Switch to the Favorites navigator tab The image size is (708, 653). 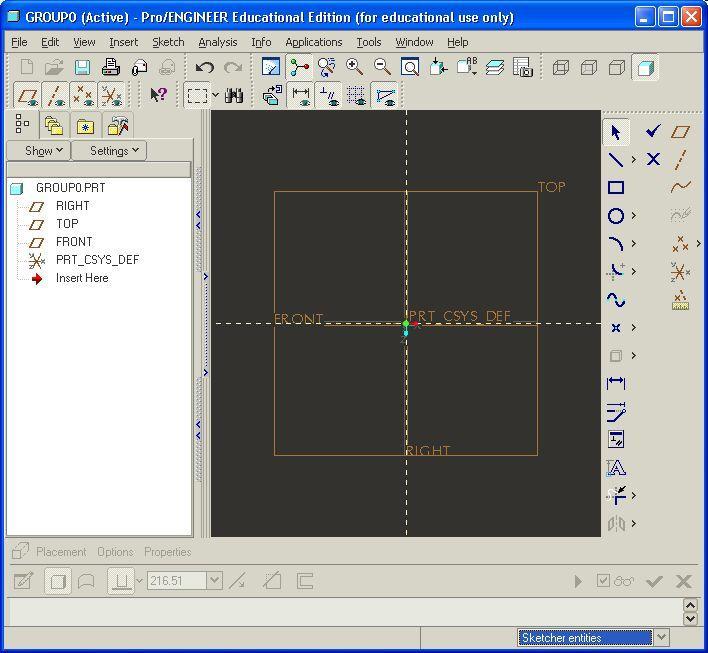[85, 126]
